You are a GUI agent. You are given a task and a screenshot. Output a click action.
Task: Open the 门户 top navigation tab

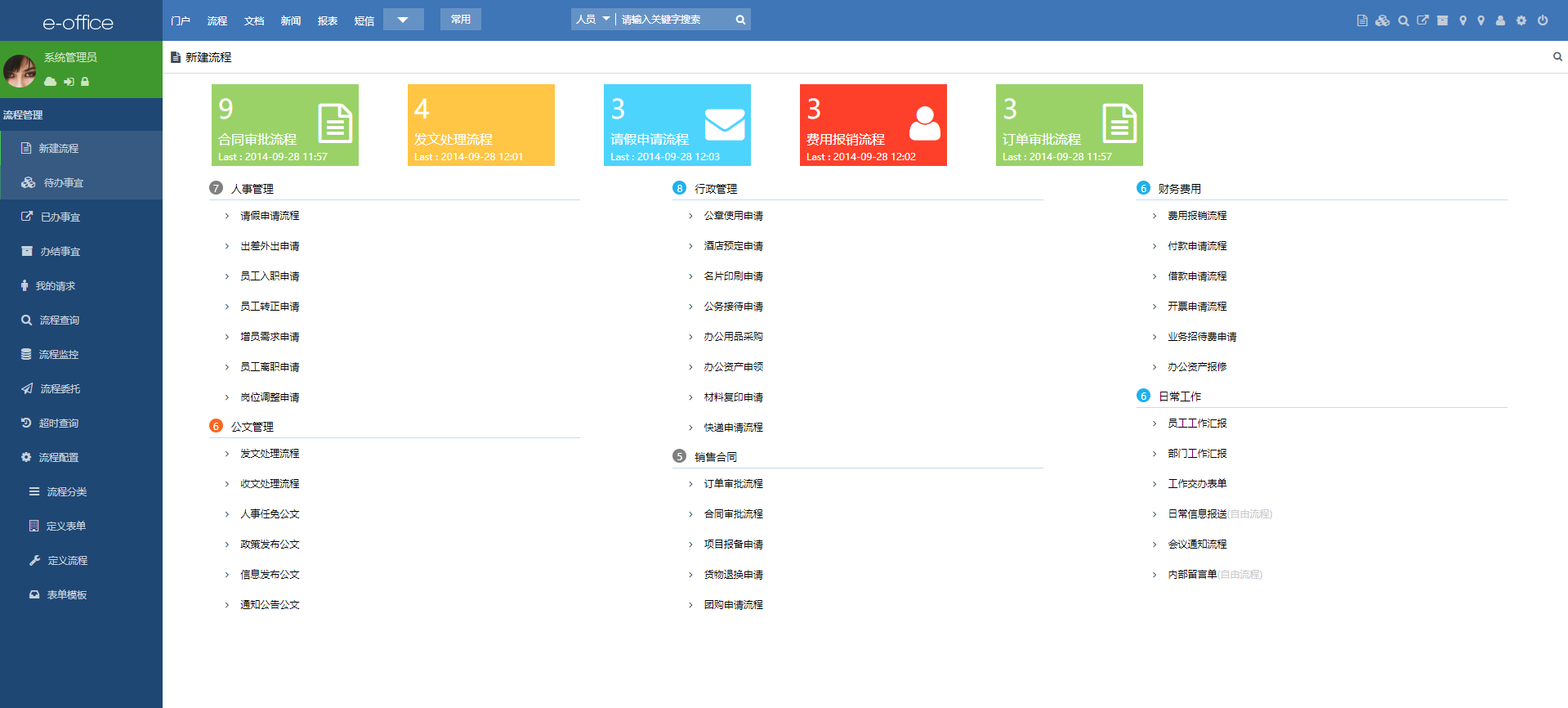181,20
